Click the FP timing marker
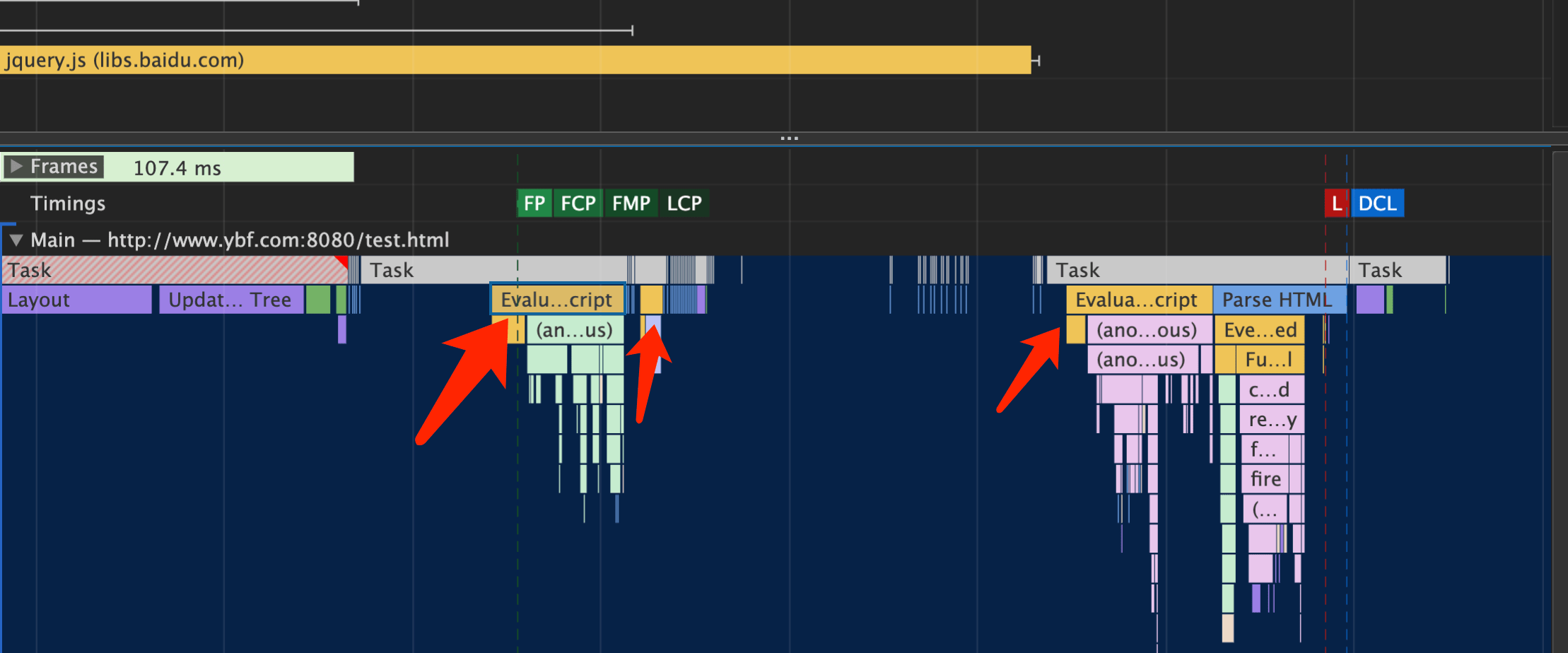This screenshot has width=1568, height=653. pyautogui.click(x=534, y=204)
